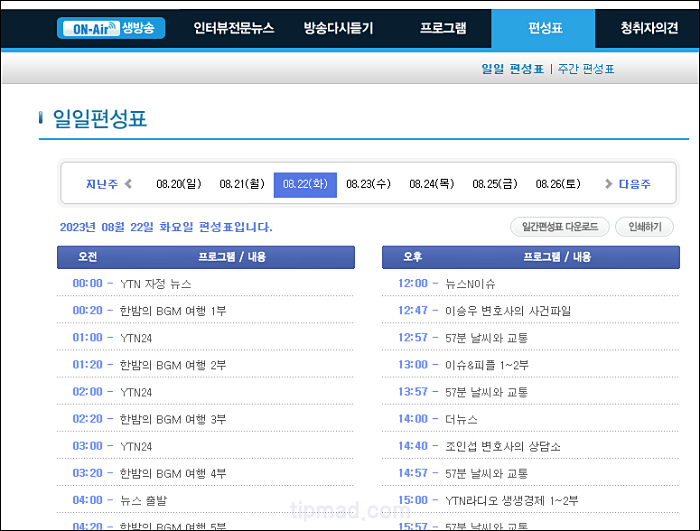Click the ON-Air 생방송 live broadcast icon
This screenshot has height=531, width=700.
pos(111,29)
